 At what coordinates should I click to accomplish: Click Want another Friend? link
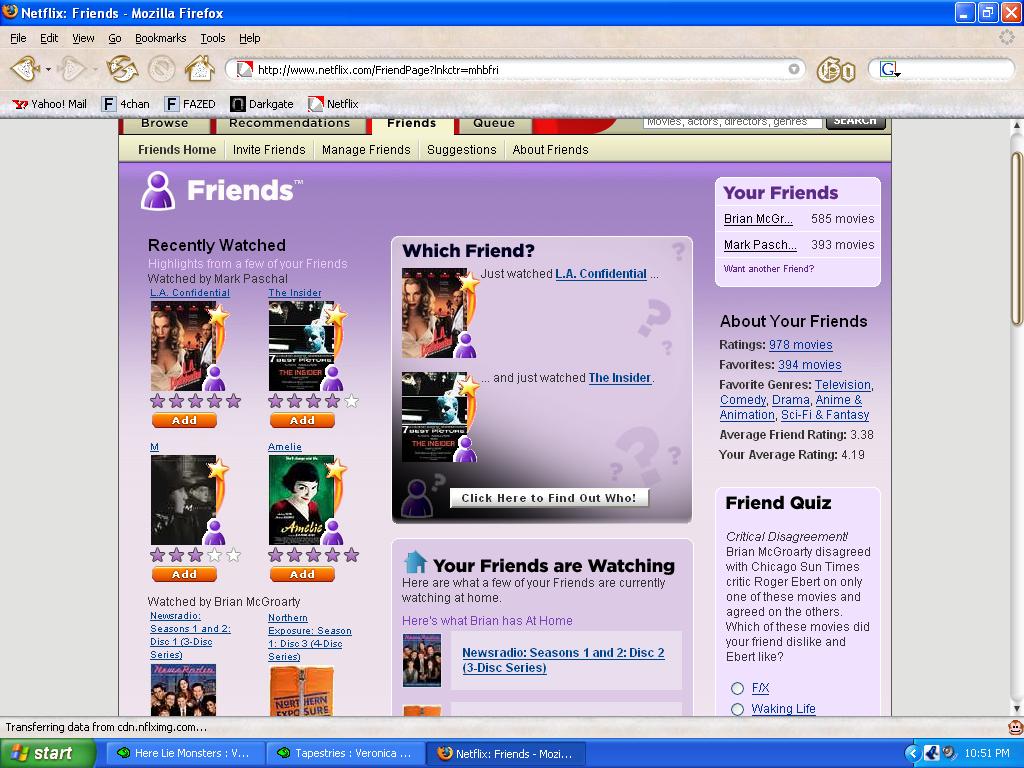click(x=769, y=268)
